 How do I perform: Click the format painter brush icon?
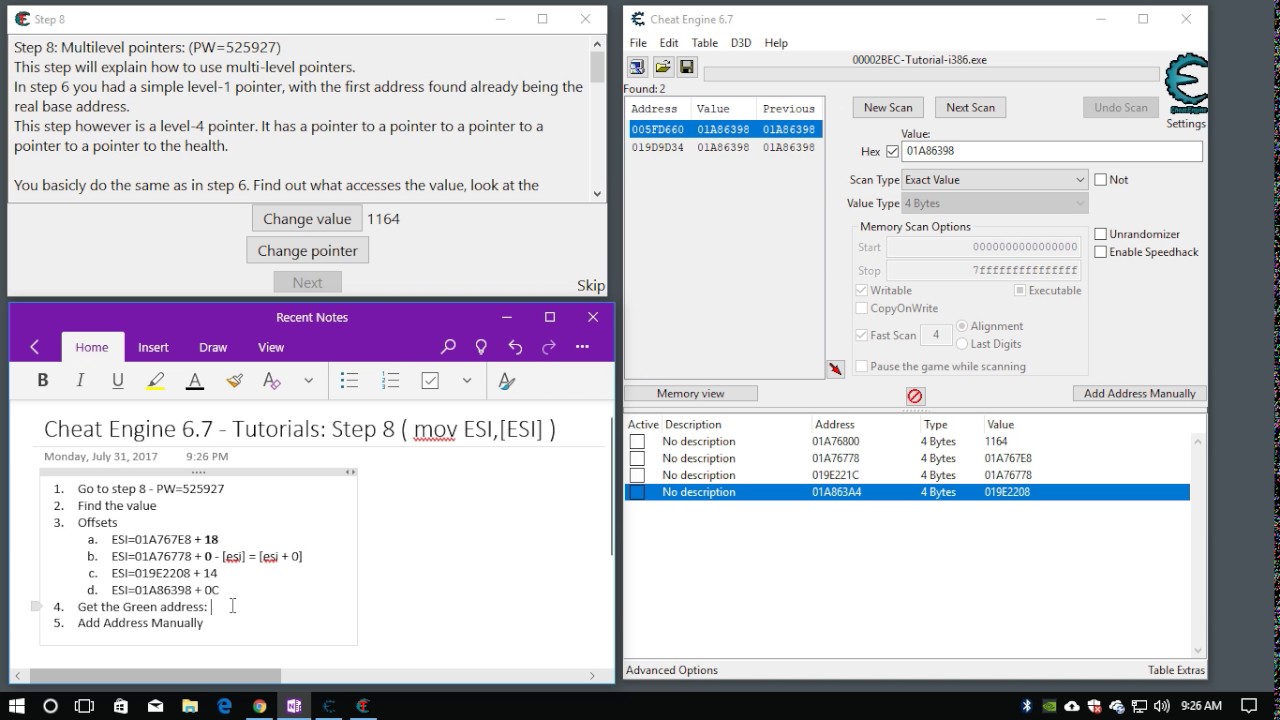point(234,380)
